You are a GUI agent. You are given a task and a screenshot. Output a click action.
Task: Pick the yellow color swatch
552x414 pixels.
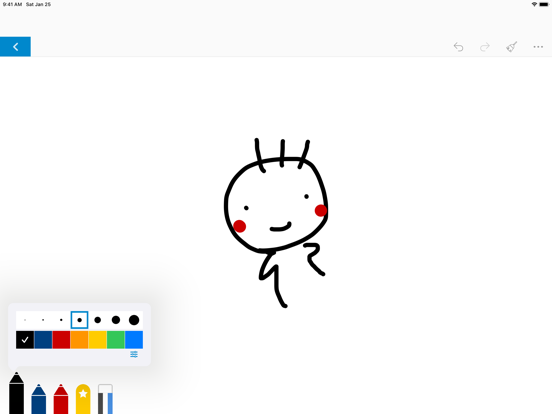(98, 340)
